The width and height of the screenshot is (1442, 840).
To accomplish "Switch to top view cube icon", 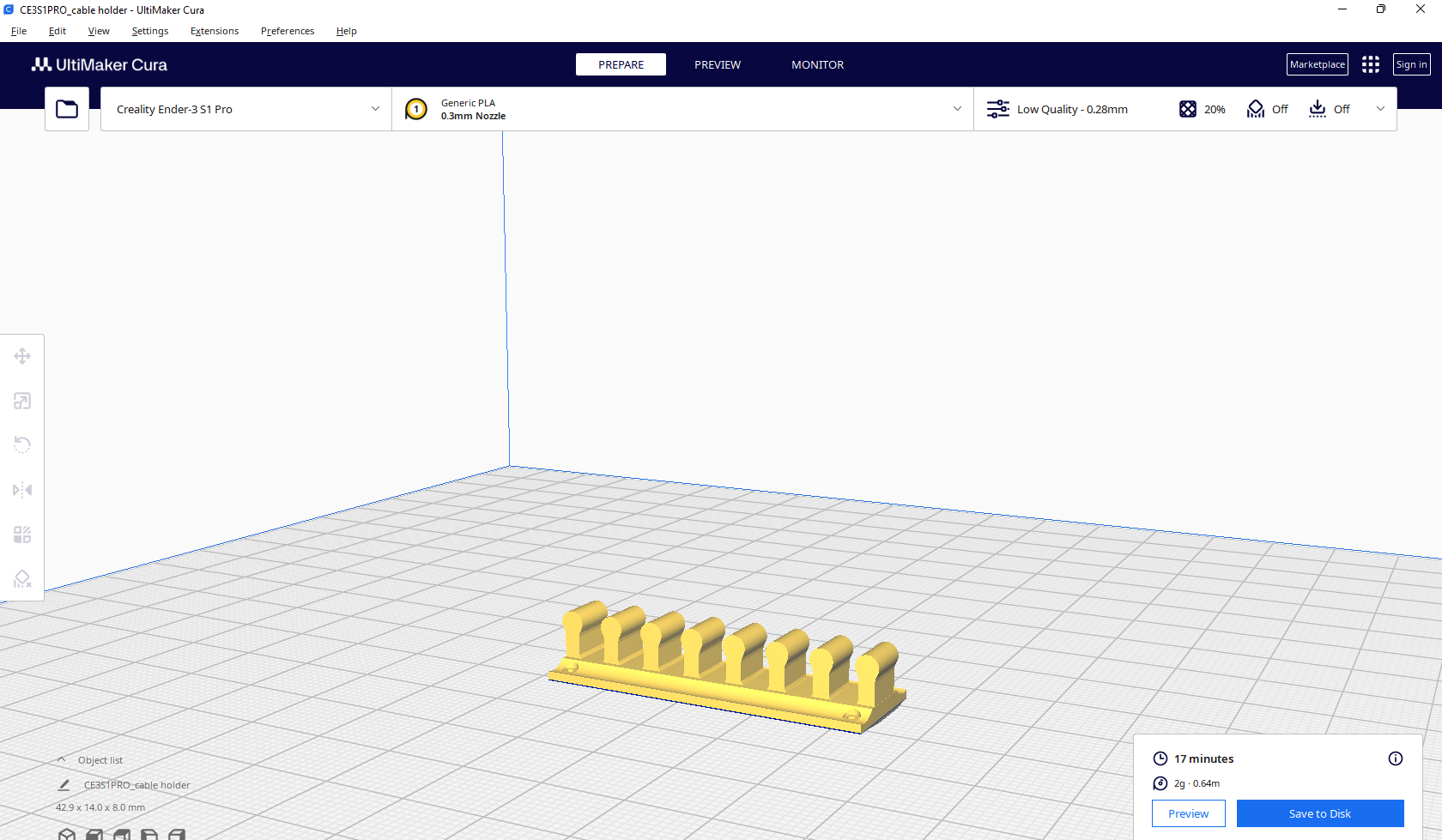I will pyautogui.click(x=122, y=834).
